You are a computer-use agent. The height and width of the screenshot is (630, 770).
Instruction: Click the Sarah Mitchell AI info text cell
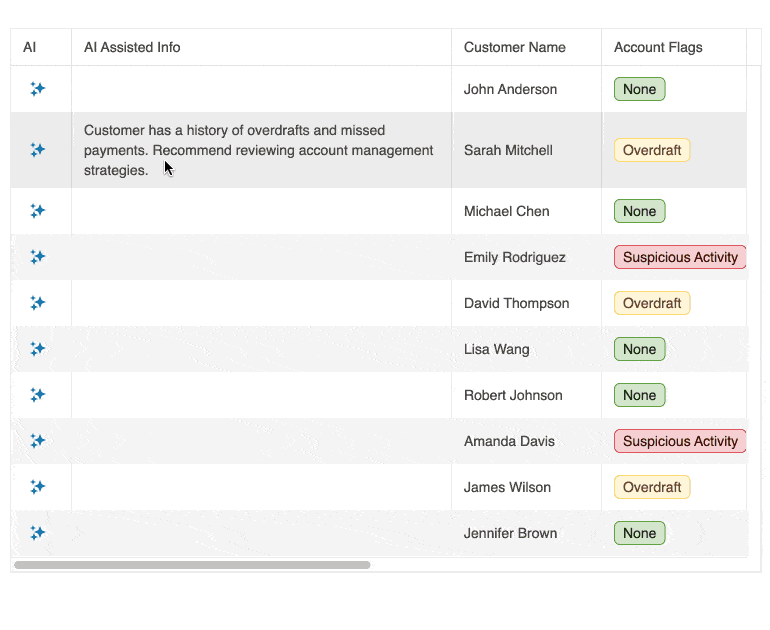click(260, 150)
